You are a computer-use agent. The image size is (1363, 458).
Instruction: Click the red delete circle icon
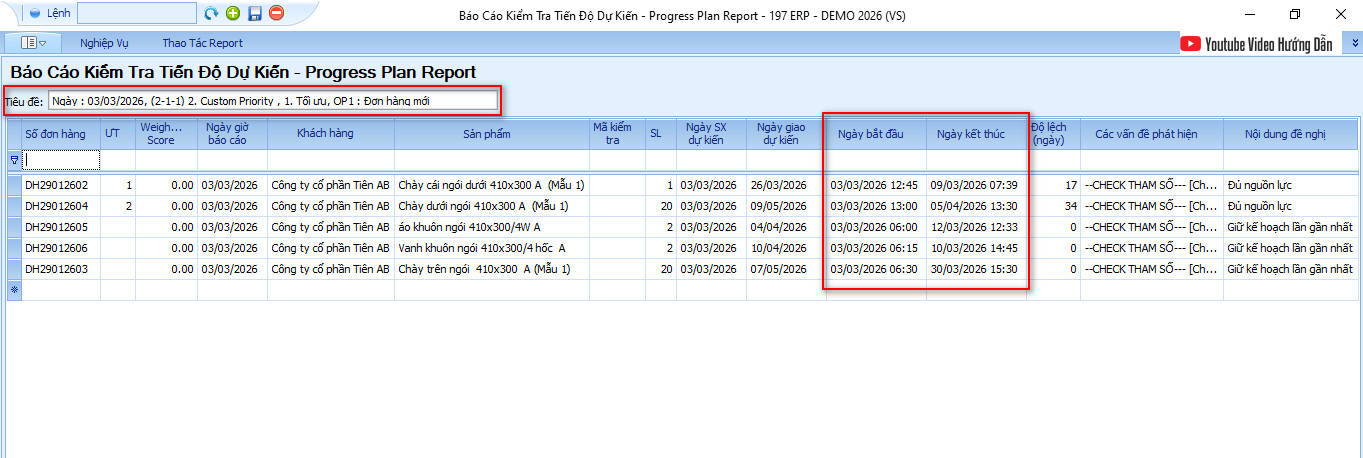point(277,13)
